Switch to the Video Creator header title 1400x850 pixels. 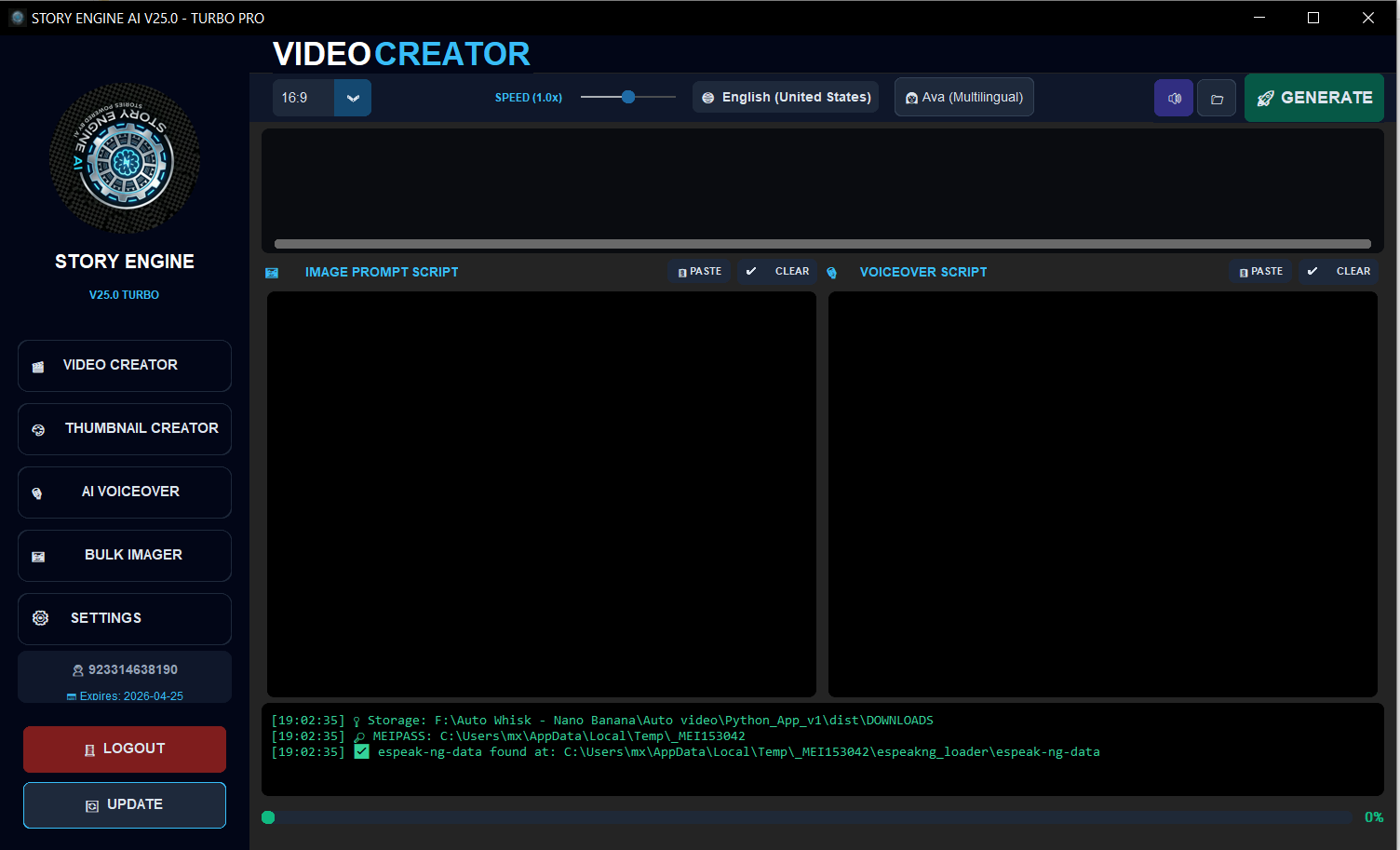400,54
